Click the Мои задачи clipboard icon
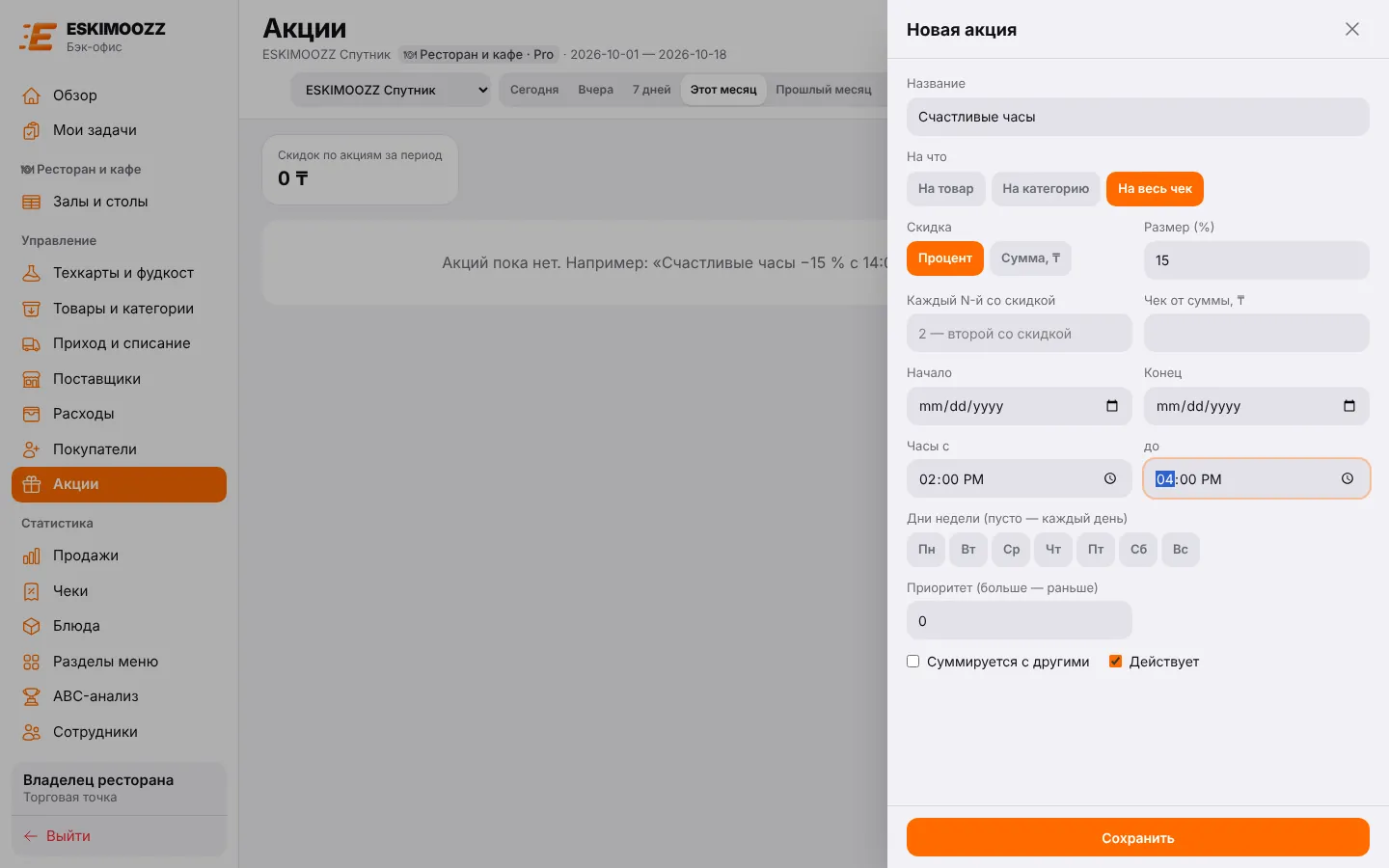Image resolution: width=1389 pixels, height=868 pixels. click(x=32, y=130)
